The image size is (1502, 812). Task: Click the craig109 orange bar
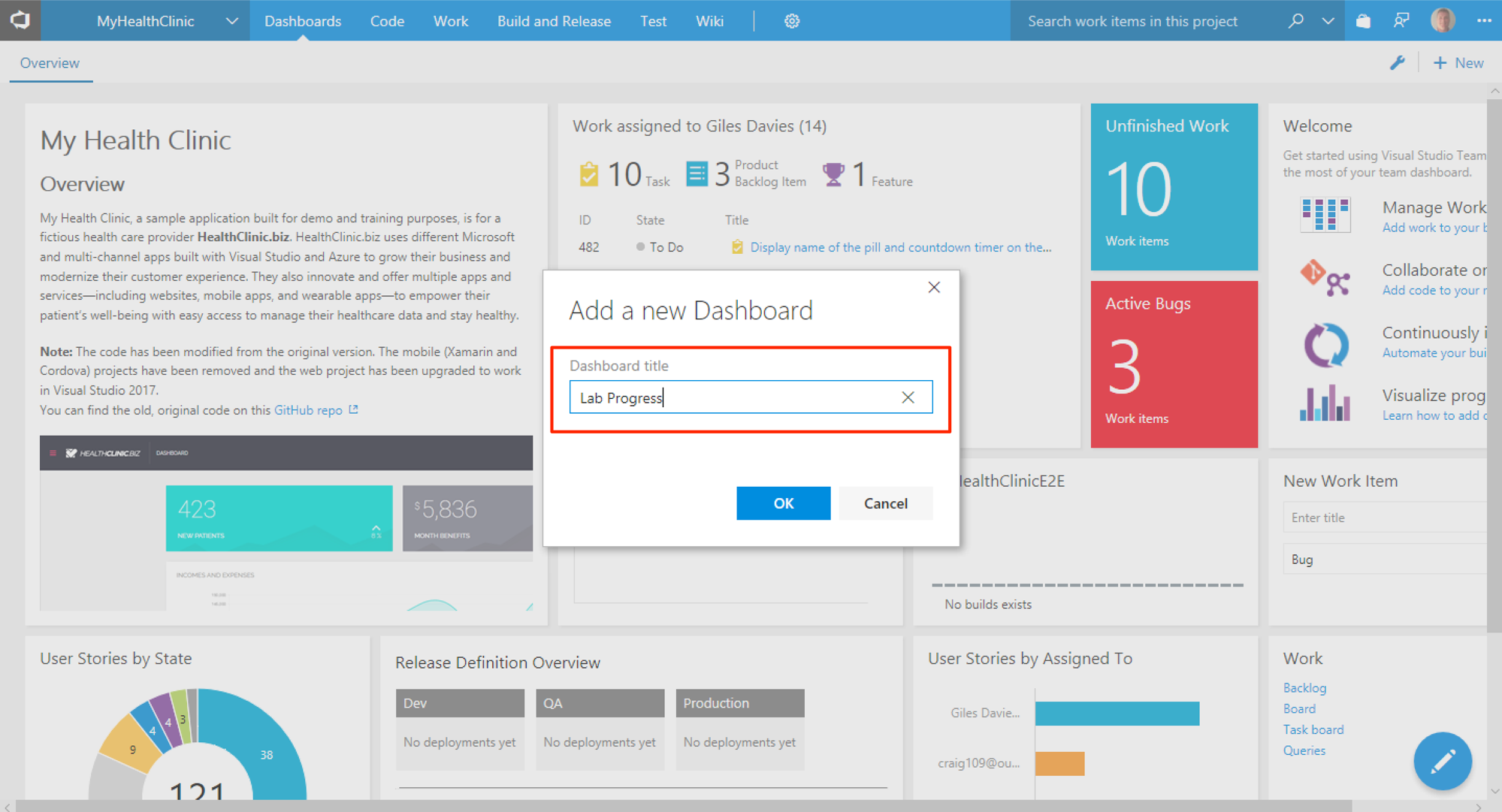pos(1059,763)
